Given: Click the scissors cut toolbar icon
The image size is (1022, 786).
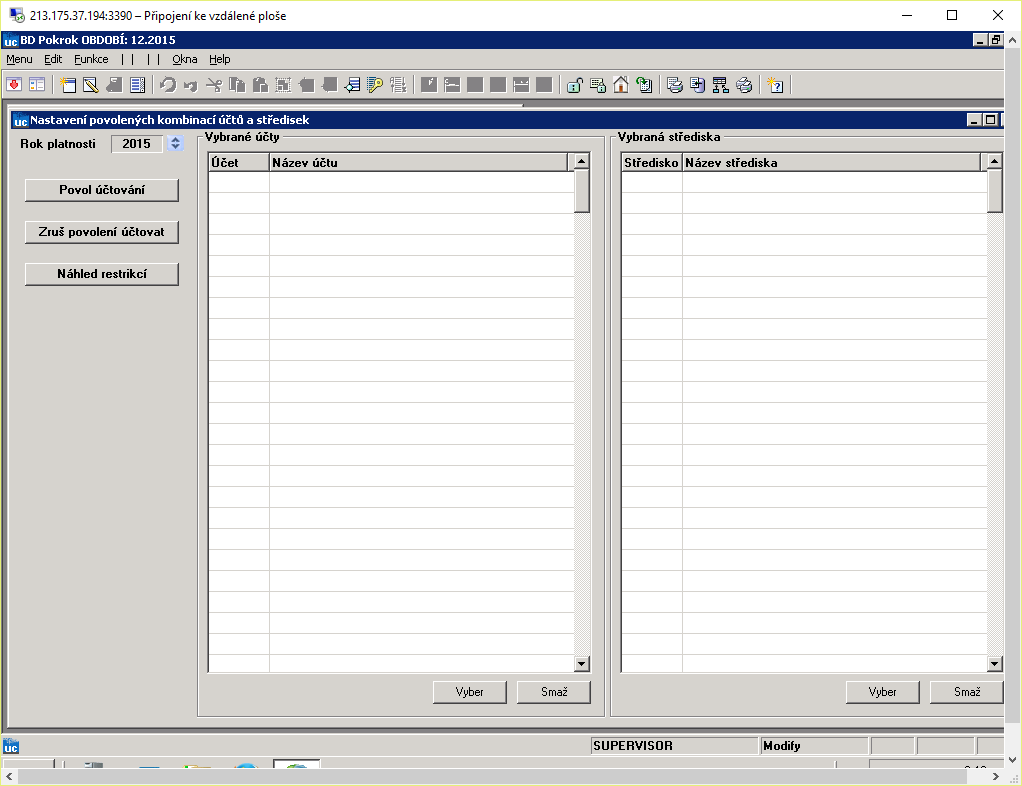Looking at the screenshot, I should (214, 85).
